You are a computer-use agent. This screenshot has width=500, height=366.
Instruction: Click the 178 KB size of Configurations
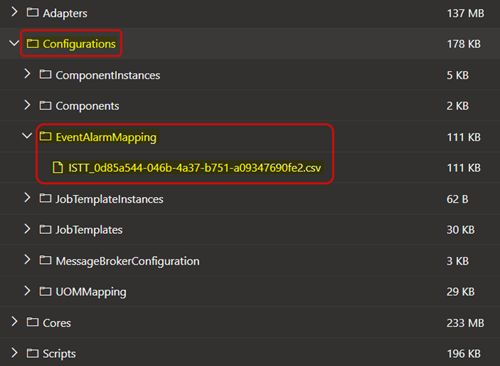[464, 44]
